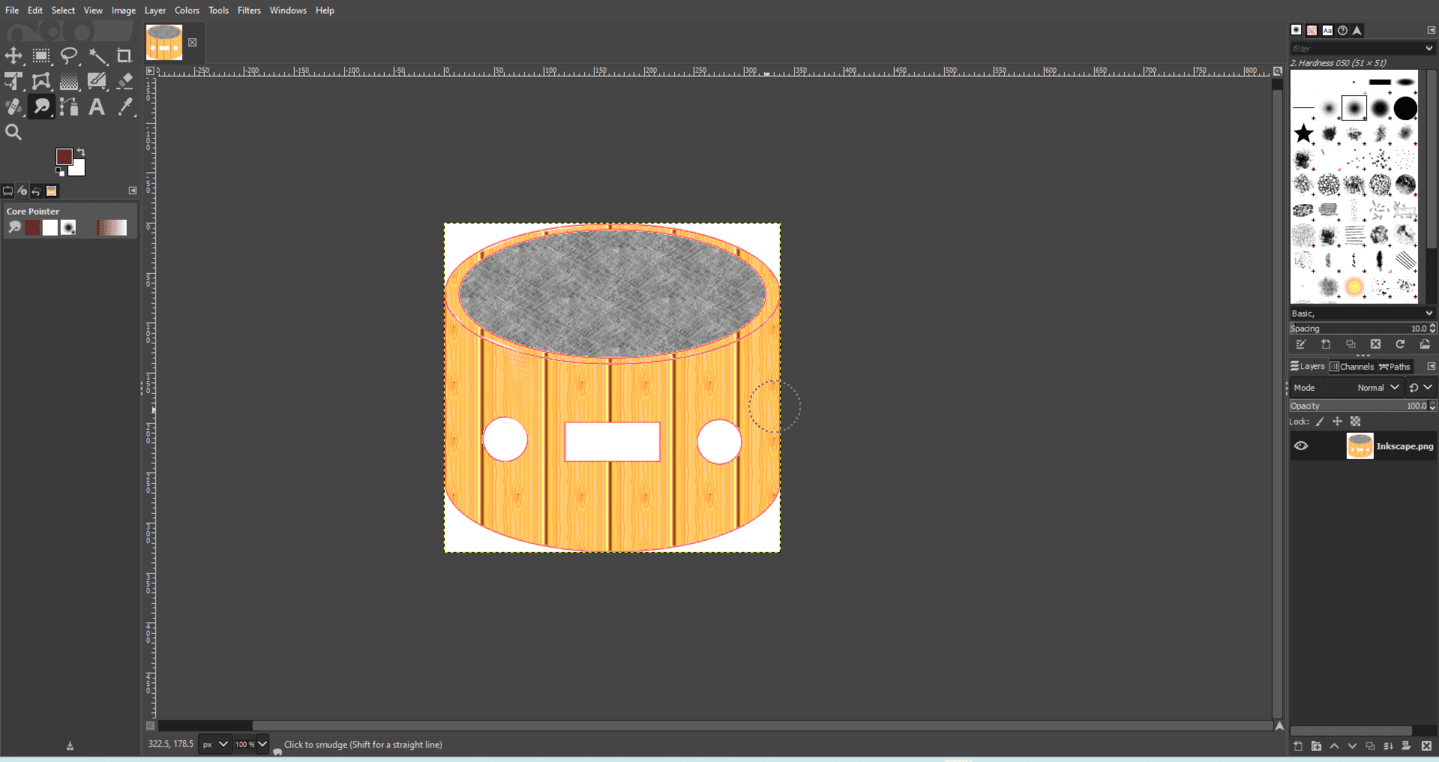
Task: Select the Color Picker eyedropper tool
Action: click(x=124, y=106)
